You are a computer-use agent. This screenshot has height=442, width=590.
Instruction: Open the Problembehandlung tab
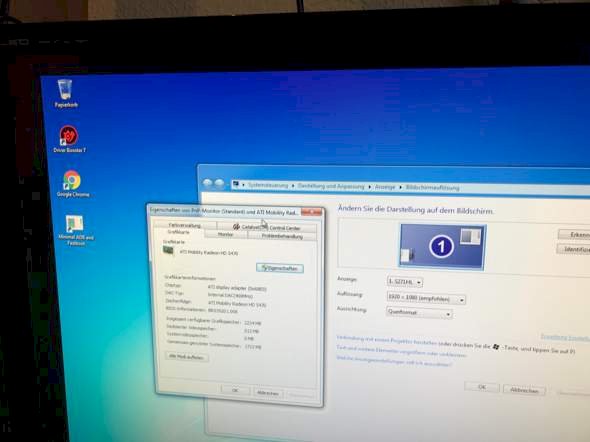pyautogui.click(x=282, y=236)
